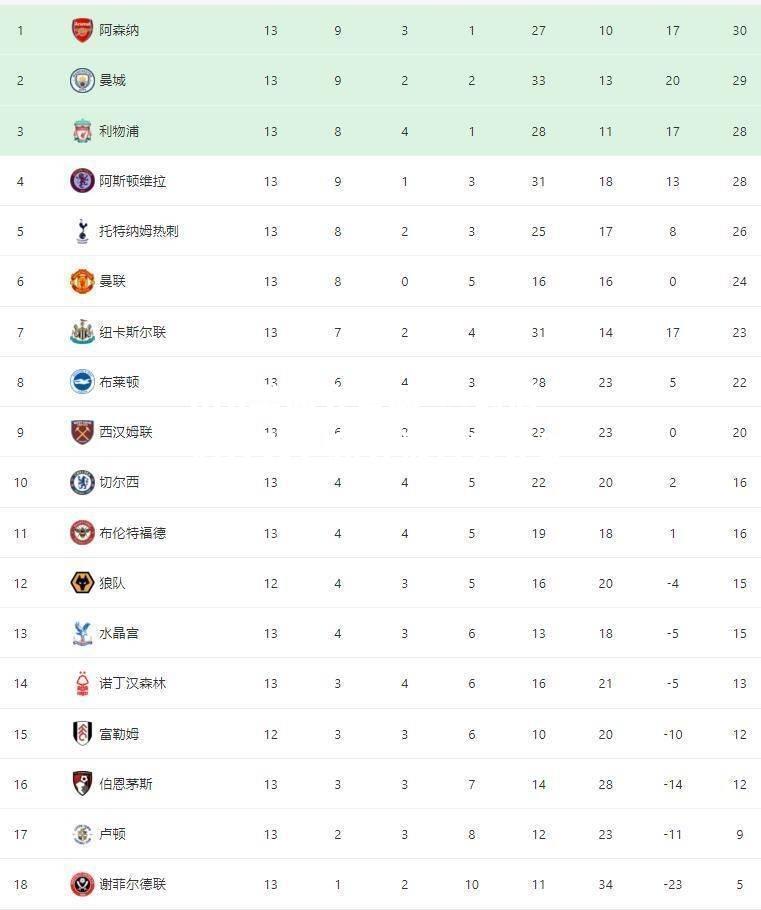761x910 pixels.
Task: Select the 伯恩茅斯 team name
Action: pyautogui.click(x=125, y=783)
